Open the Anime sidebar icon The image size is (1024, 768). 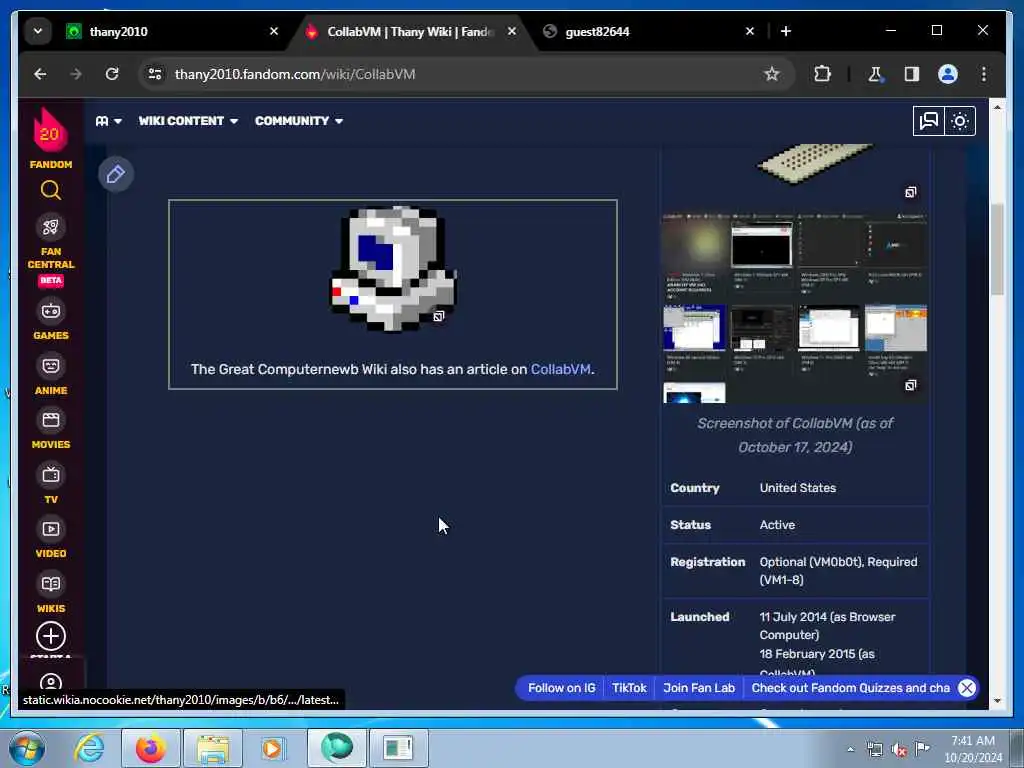[x=50, y=366]
